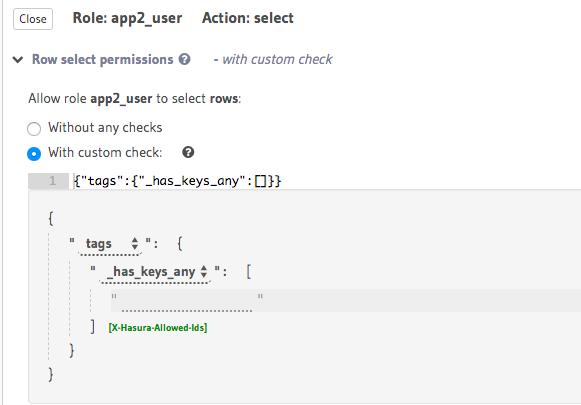Click the Close button
This screenshot has height=405, width=581.
[x=33, y=19]
